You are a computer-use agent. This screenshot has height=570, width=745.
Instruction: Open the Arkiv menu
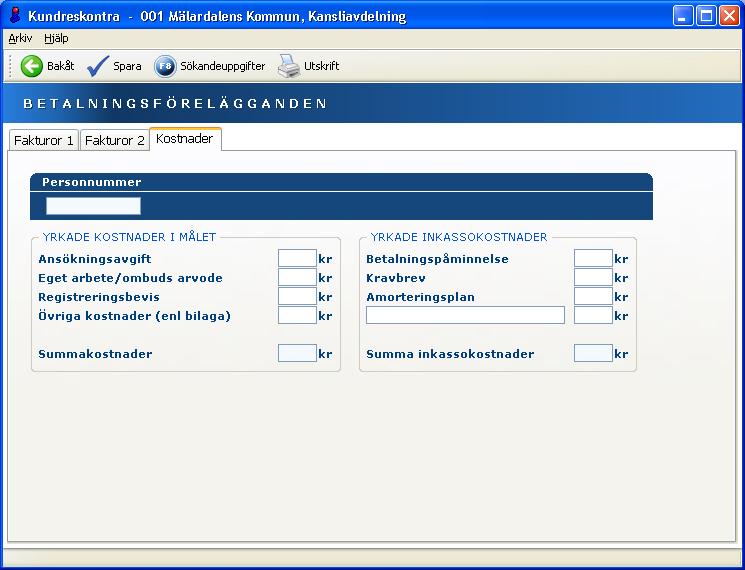click(x=20, y=38)
